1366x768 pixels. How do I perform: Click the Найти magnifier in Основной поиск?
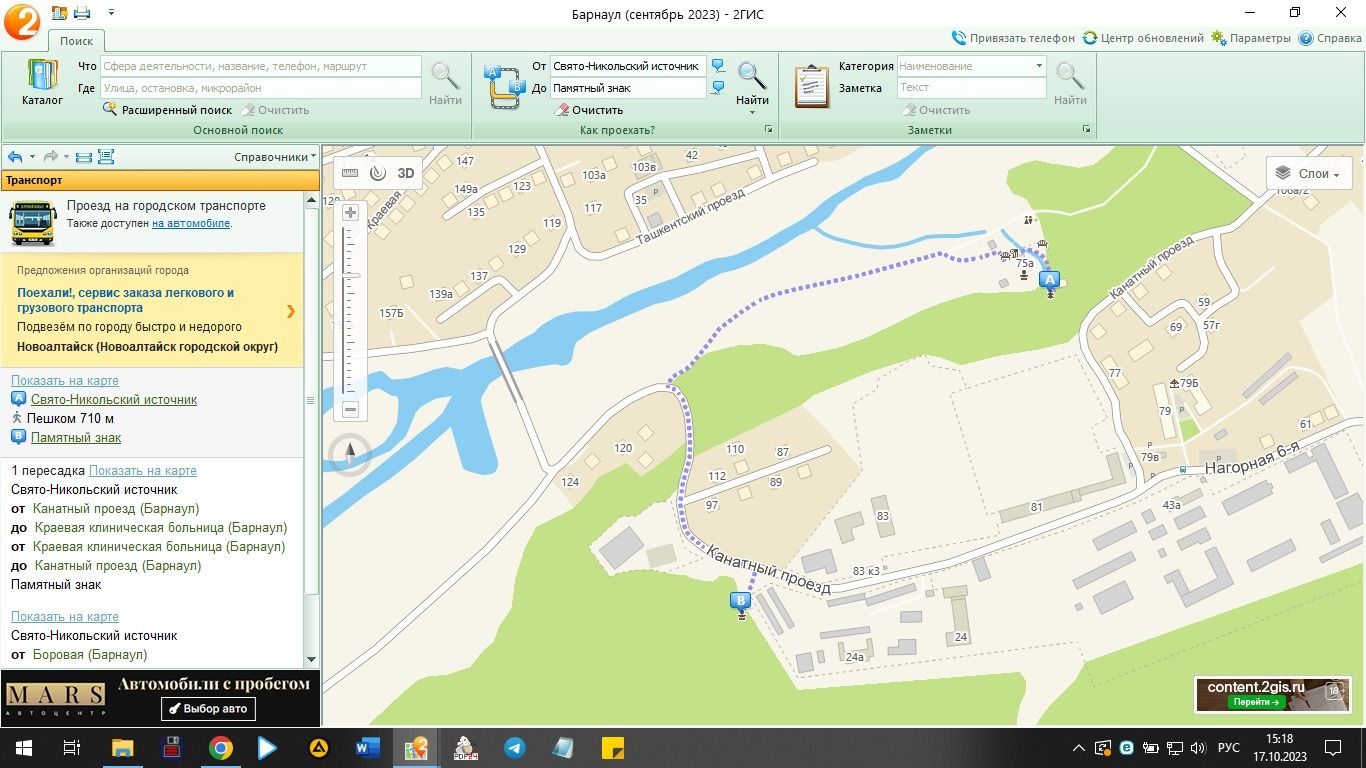pyautogui.click(x=445, y=83)
